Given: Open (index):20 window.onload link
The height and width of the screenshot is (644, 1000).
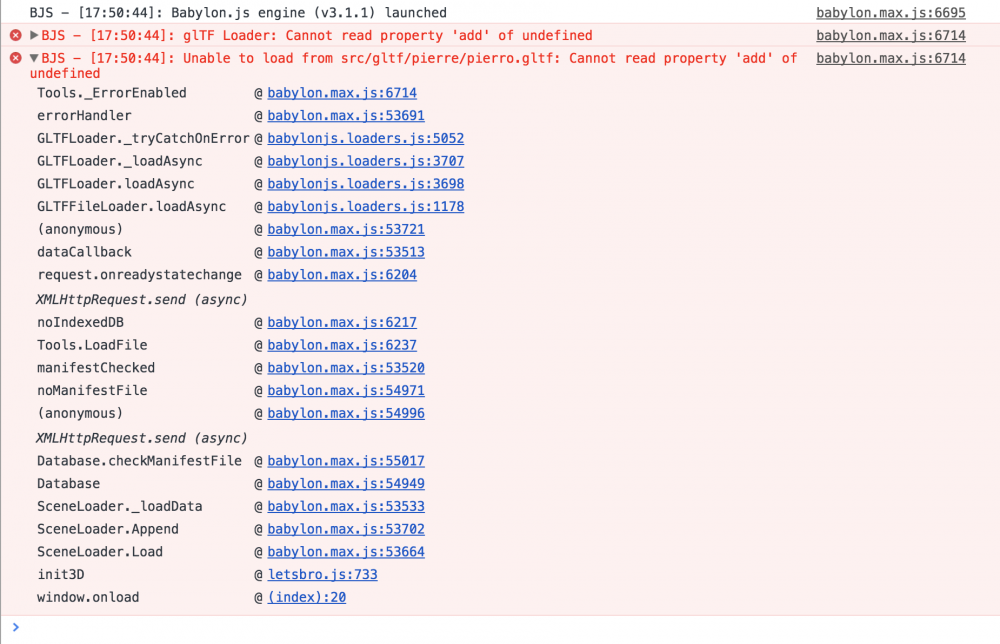Looking at the screenshot, I should 307,597.
